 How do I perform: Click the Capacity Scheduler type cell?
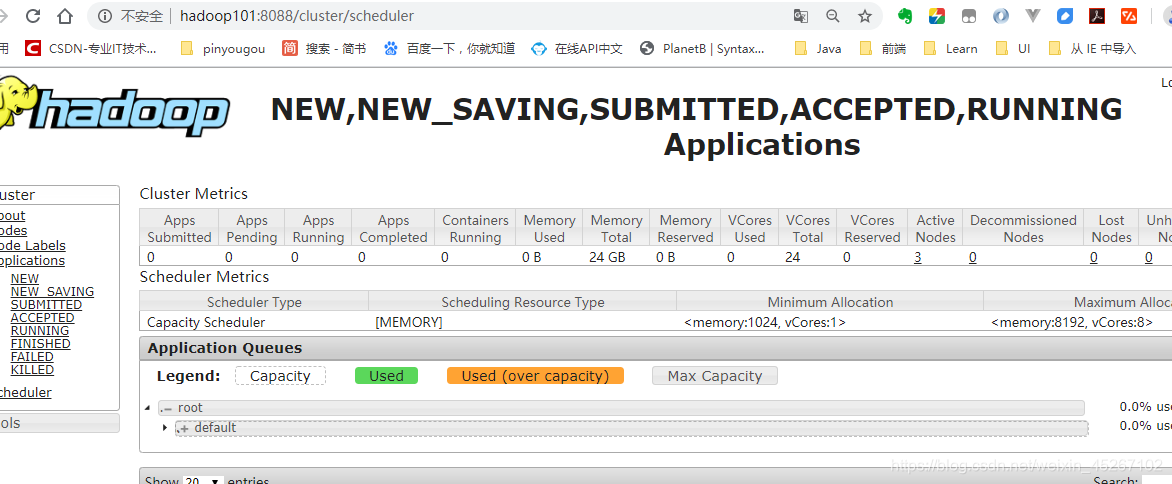(254, 323)
